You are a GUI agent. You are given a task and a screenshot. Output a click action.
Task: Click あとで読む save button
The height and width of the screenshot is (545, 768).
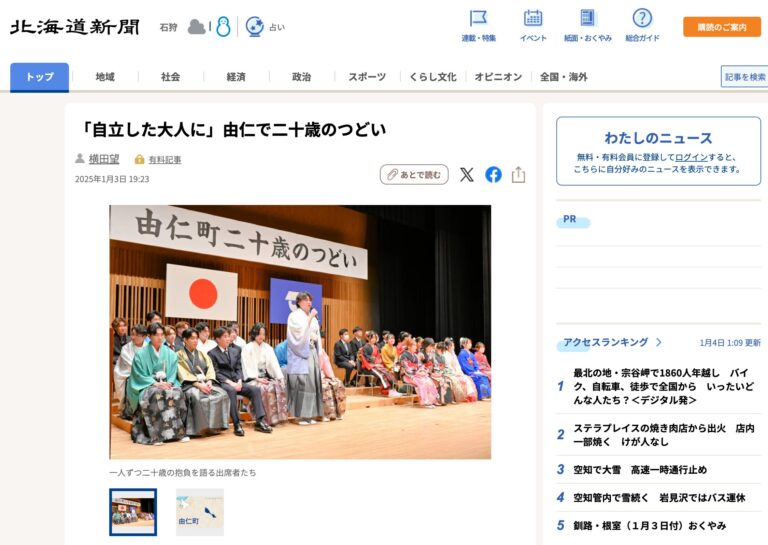coord(414,175)
